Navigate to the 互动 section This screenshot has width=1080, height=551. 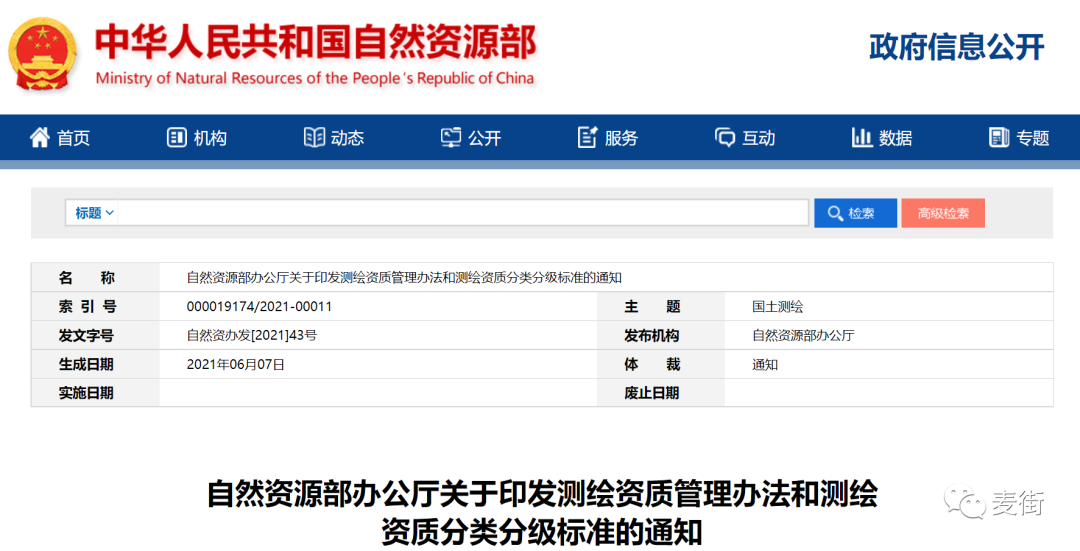click(x=745, y=138)
